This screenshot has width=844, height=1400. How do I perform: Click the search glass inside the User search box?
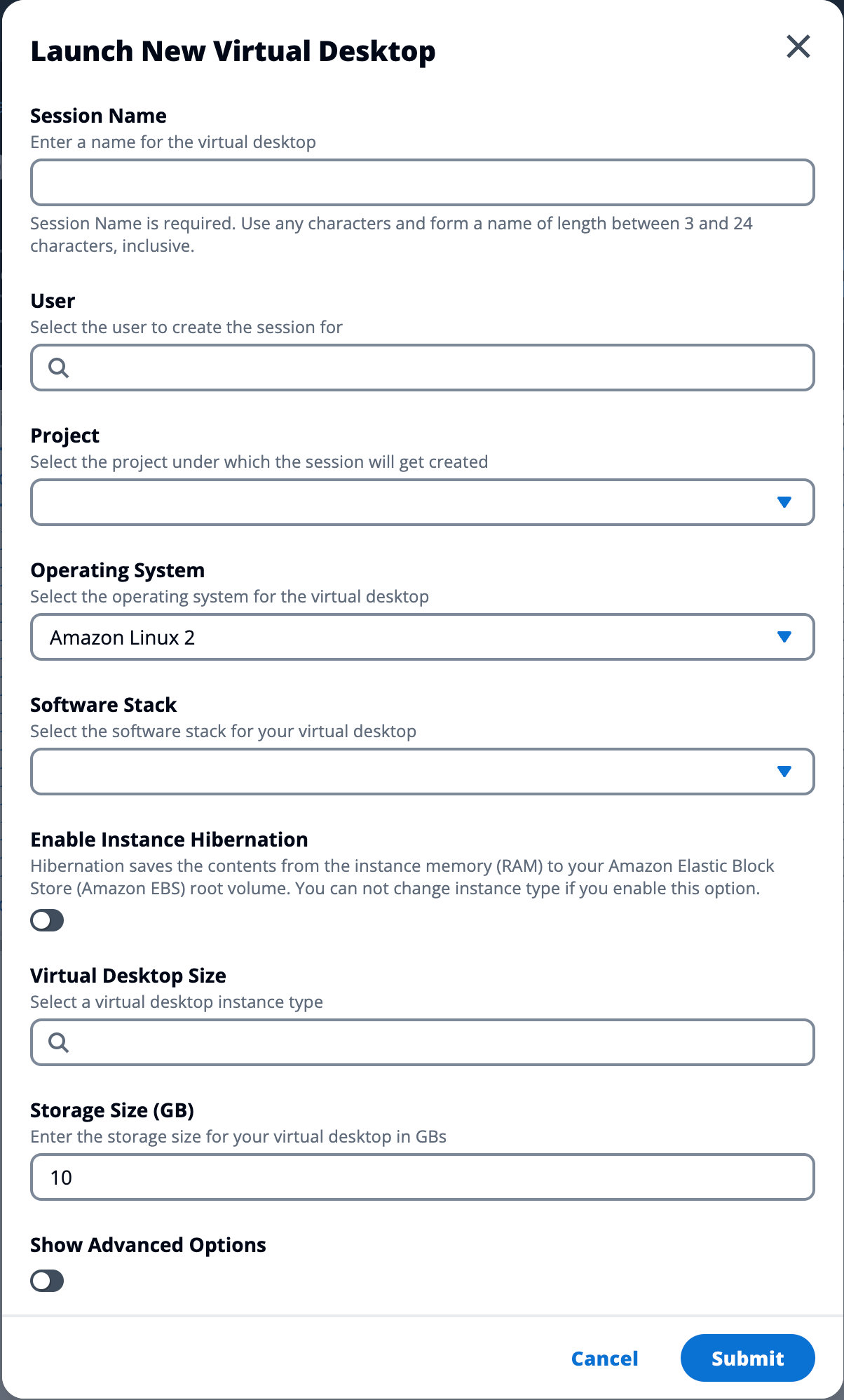click(x=60, y=368)
